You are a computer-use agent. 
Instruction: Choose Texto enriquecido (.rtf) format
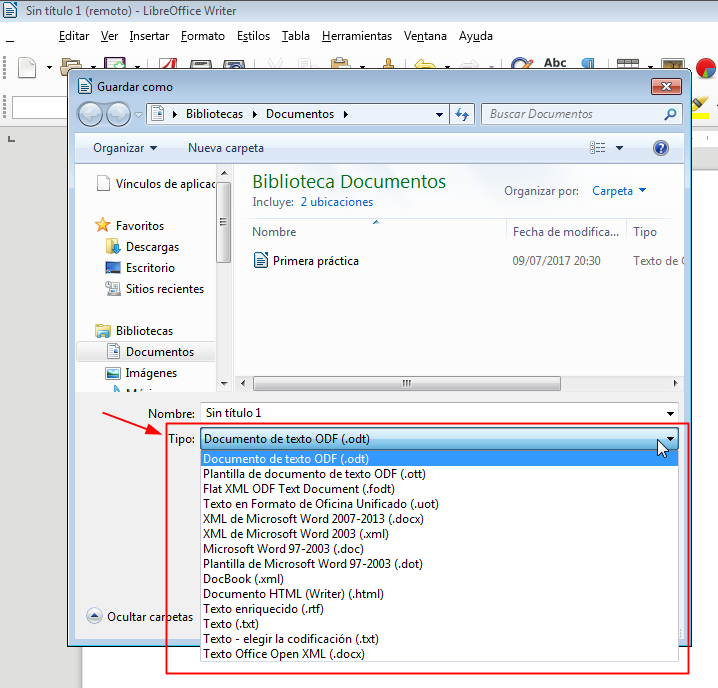click(x=263, y=609)
